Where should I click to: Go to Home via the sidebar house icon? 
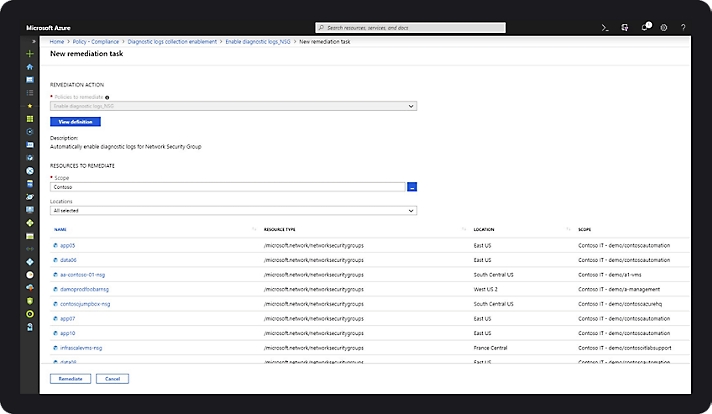[x=30, y=66]
